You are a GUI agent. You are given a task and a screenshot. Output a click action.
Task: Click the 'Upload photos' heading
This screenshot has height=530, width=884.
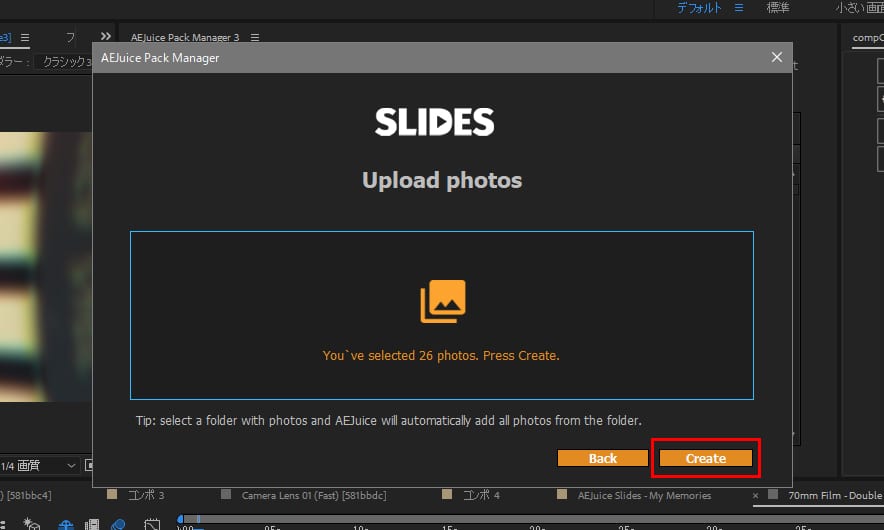pyautogui.click(x=442, y=180)
